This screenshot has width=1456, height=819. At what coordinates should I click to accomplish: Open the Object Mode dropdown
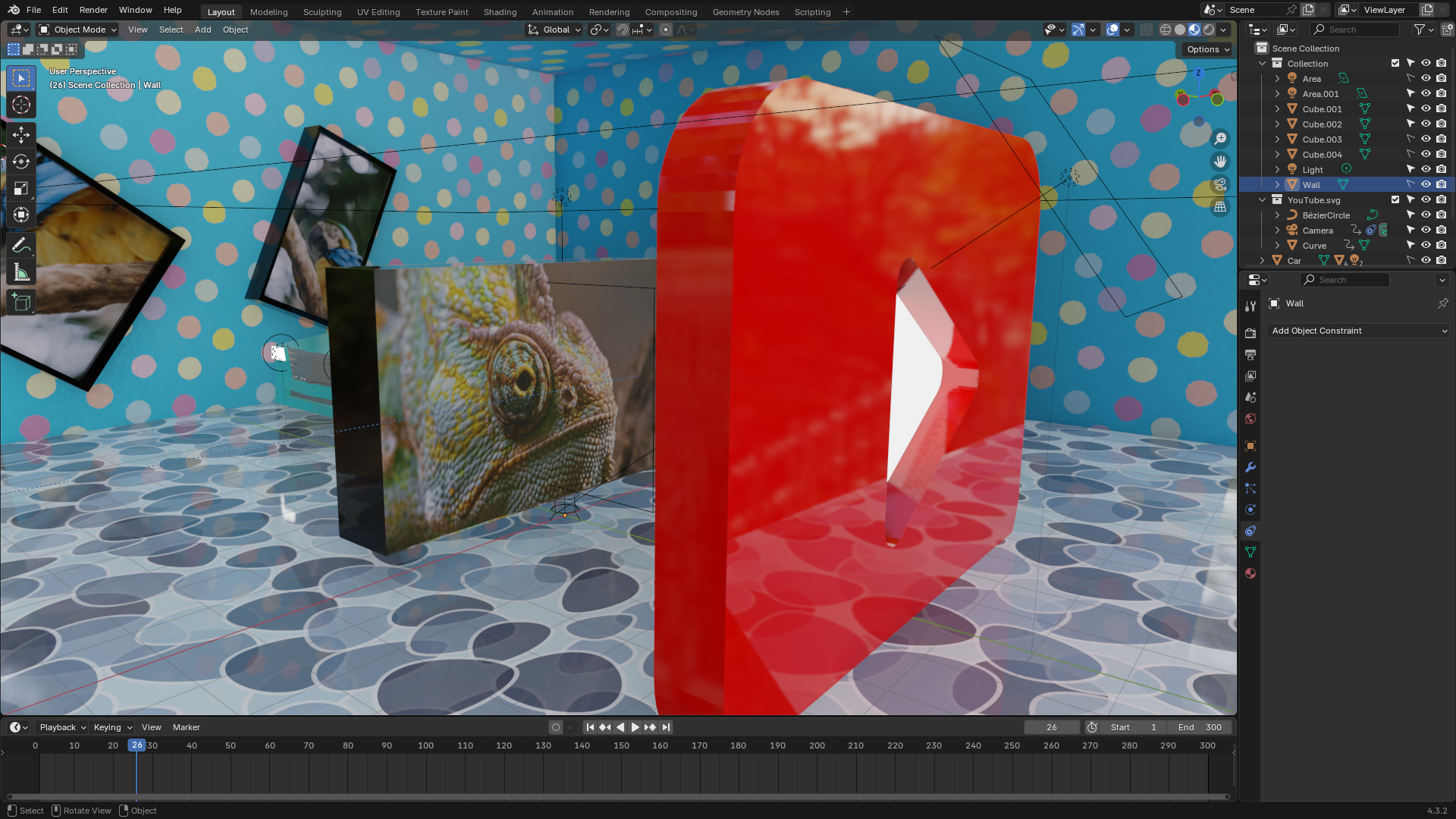pyautogui.click(x=79, y=30)
